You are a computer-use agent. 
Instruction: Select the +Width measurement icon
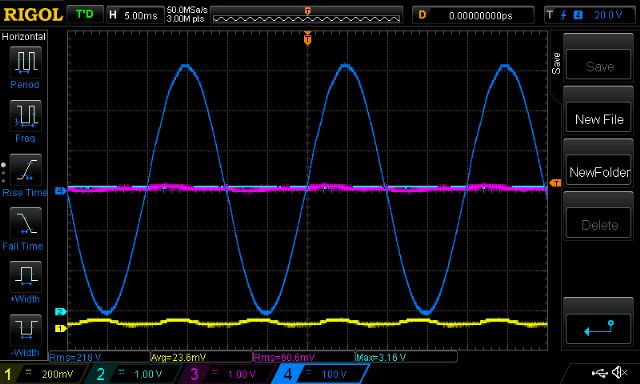tap(25, 276)
